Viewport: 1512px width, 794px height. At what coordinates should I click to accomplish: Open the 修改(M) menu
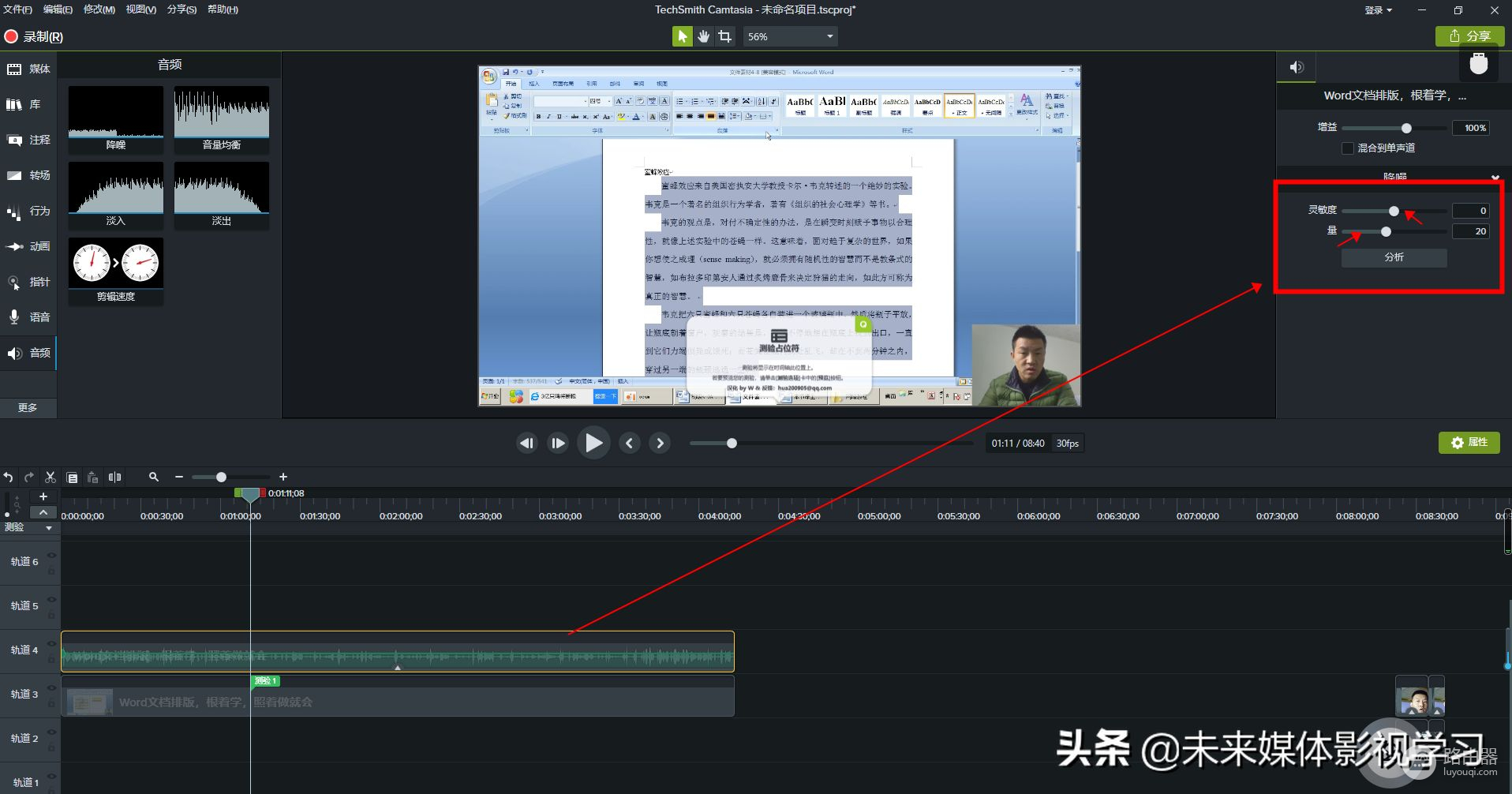tap(99, 9)
